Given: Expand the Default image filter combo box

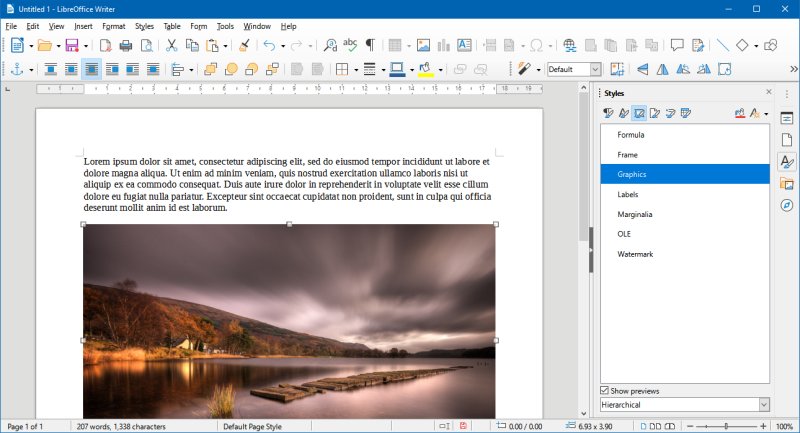Looking at the screenshot, I should click(595, 69).
